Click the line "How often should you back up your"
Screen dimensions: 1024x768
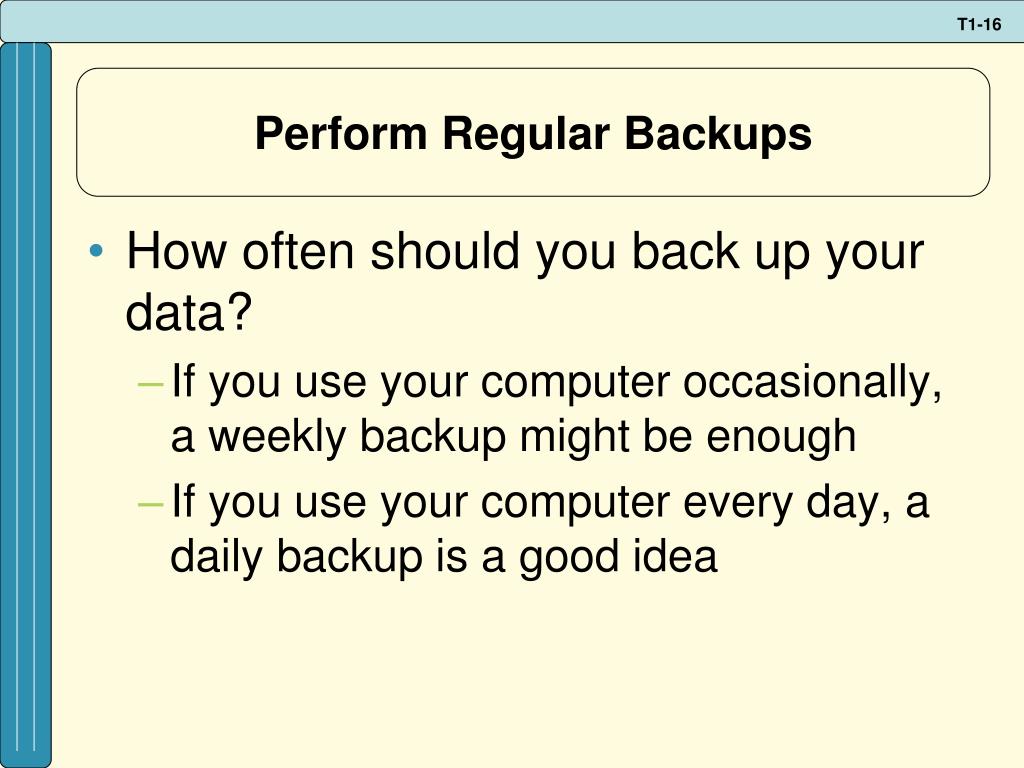click(525, 253)
